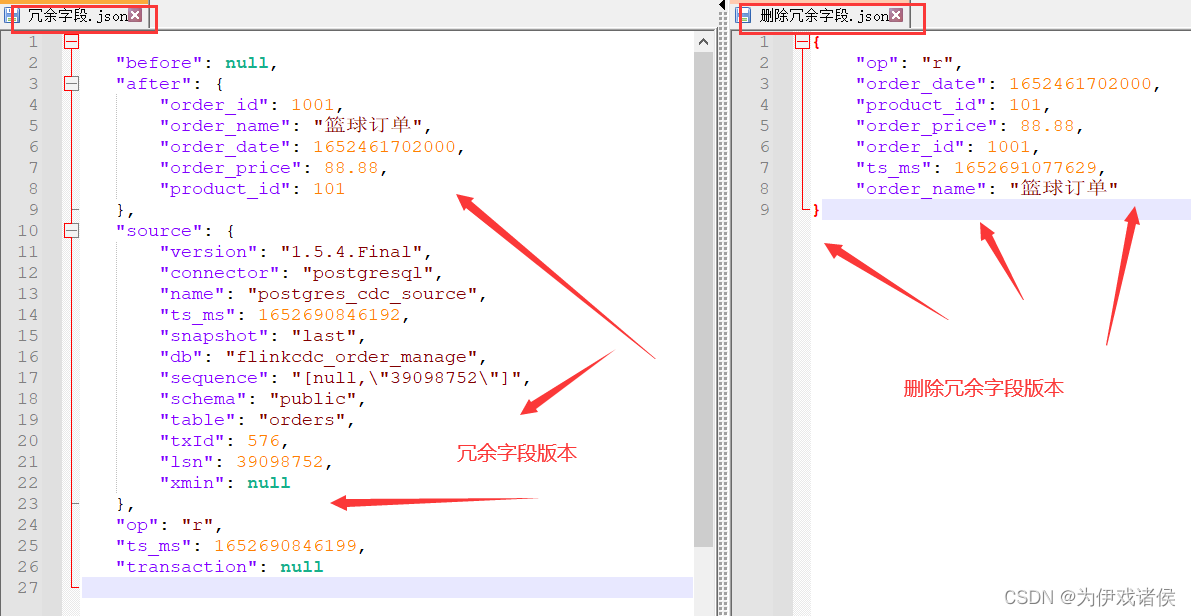Click line number 27 in left pane
1191x616 pixels.
(28, 587)
